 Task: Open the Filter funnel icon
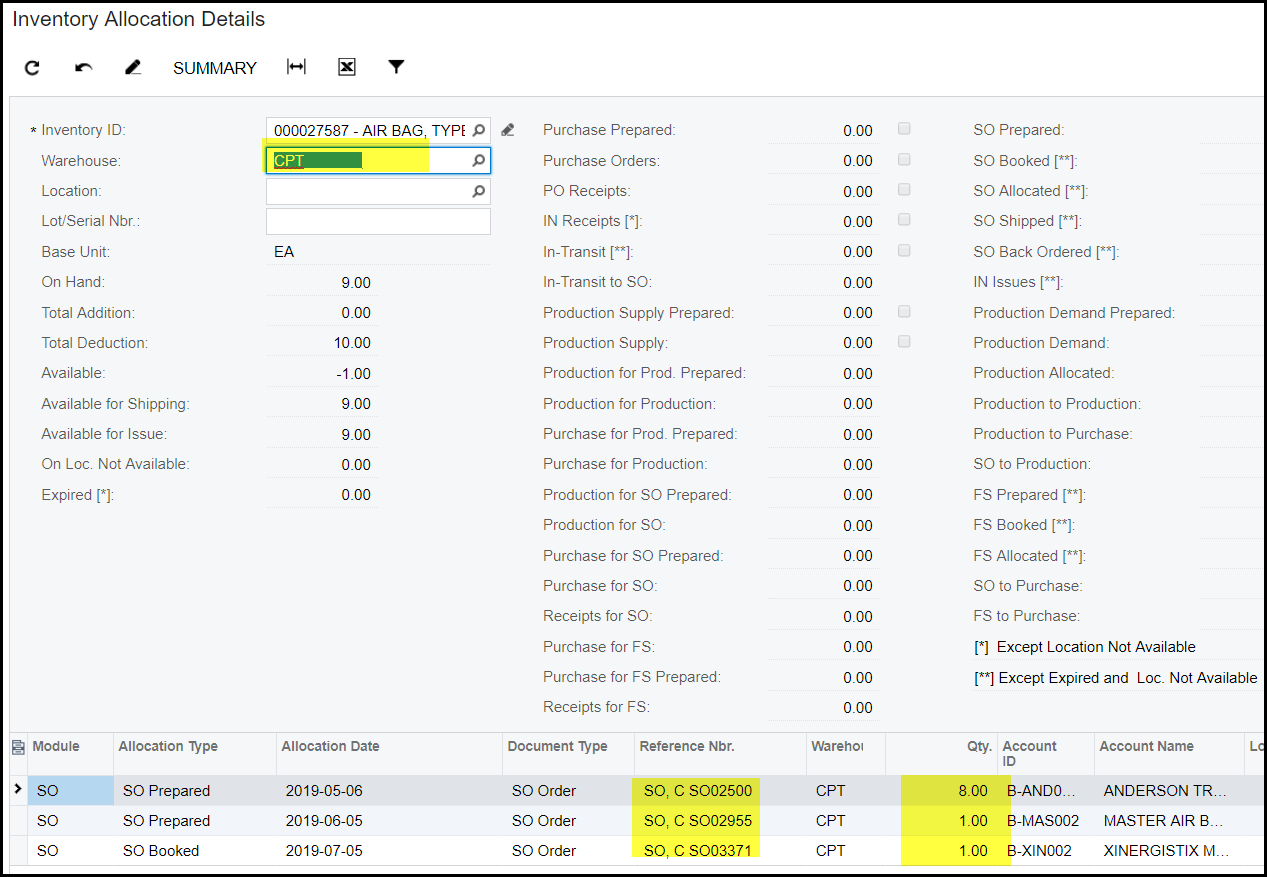tap(396, 67)
